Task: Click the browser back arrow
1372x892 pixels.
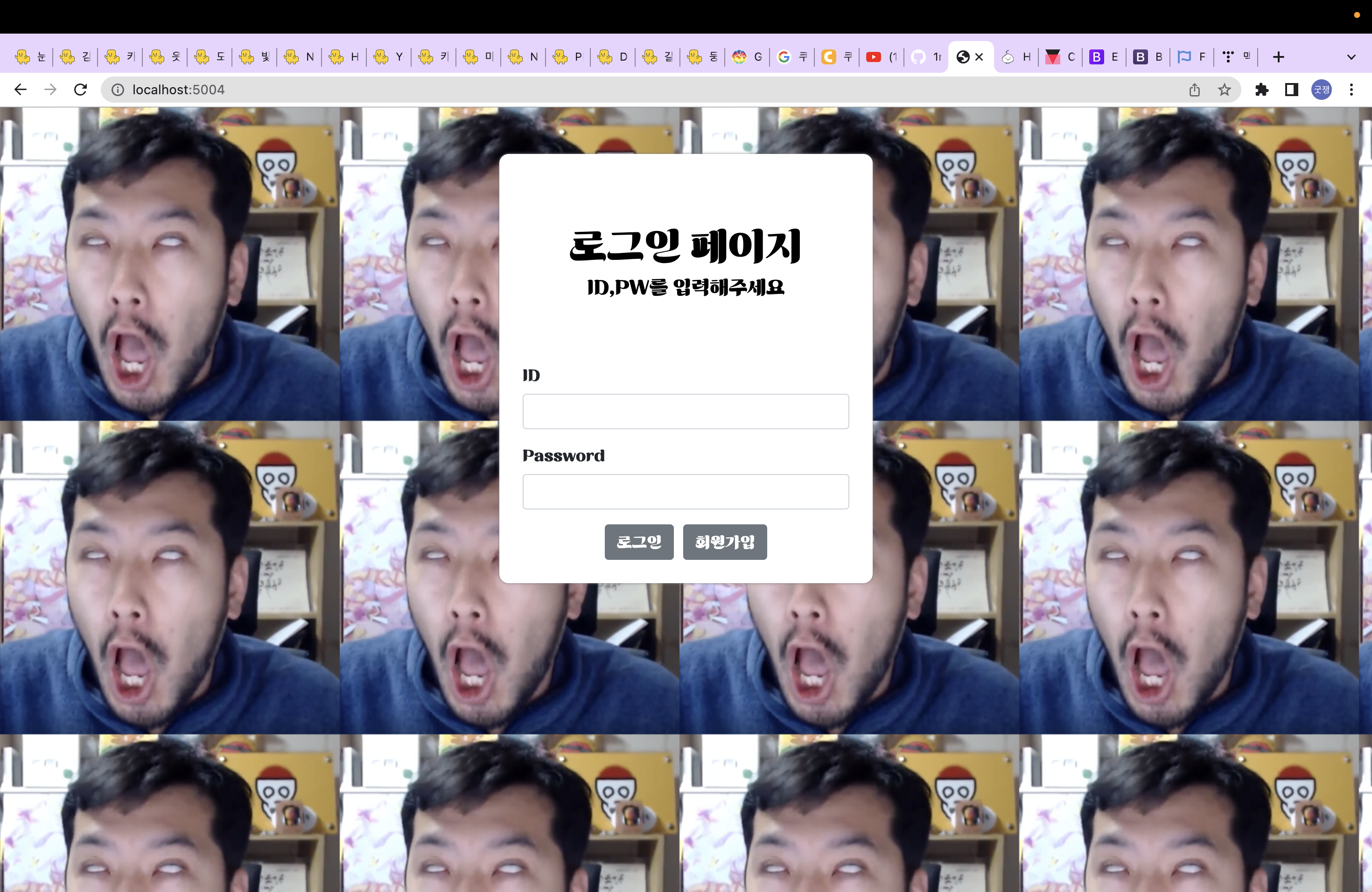Action: click(20, 89)
